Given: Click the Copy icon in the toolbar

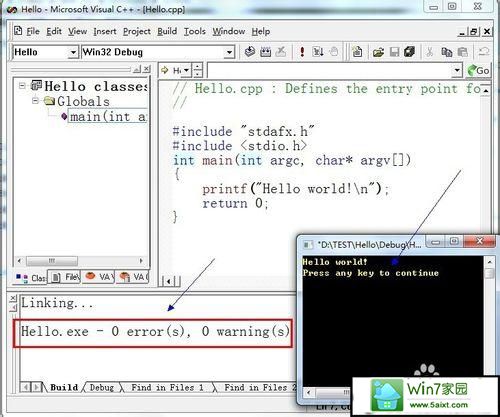Looking at the screenshot, I should coord(447,52).
